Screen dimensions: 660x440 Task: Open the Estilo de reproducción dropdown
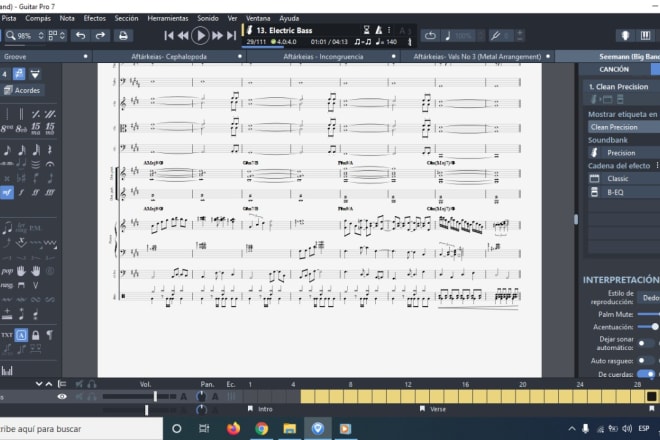pos(649,298)
